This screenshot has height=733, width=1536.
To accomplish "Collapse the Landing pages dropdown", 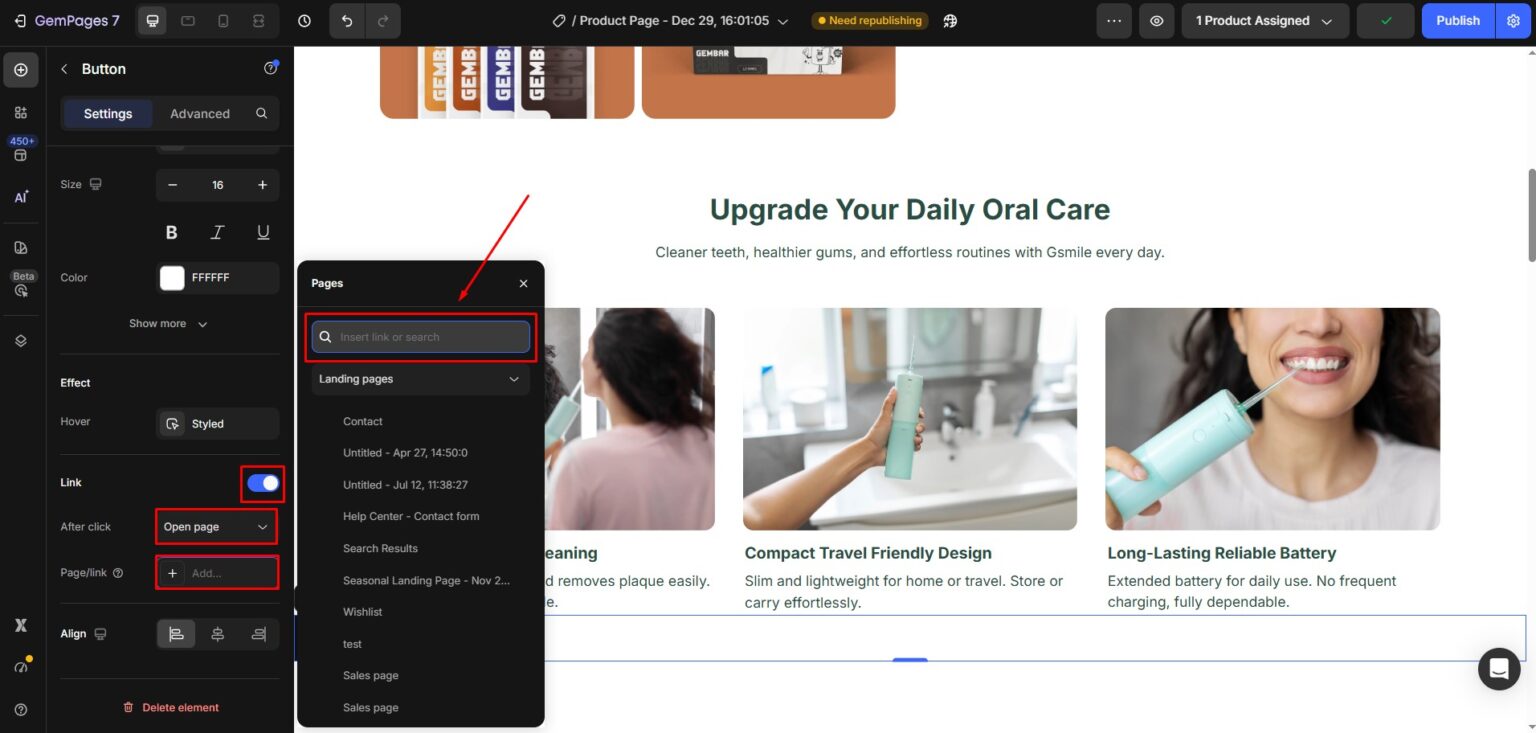I will (420, 379).
